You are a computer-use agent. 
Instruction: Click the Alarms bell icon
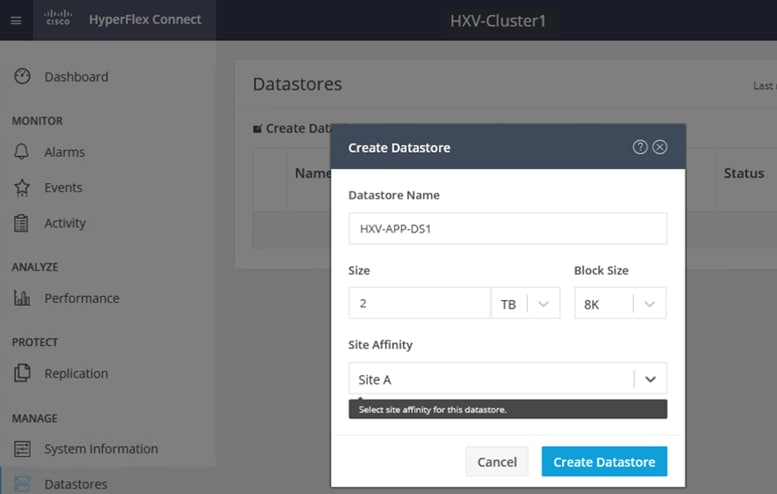click(x=22, y=152)
